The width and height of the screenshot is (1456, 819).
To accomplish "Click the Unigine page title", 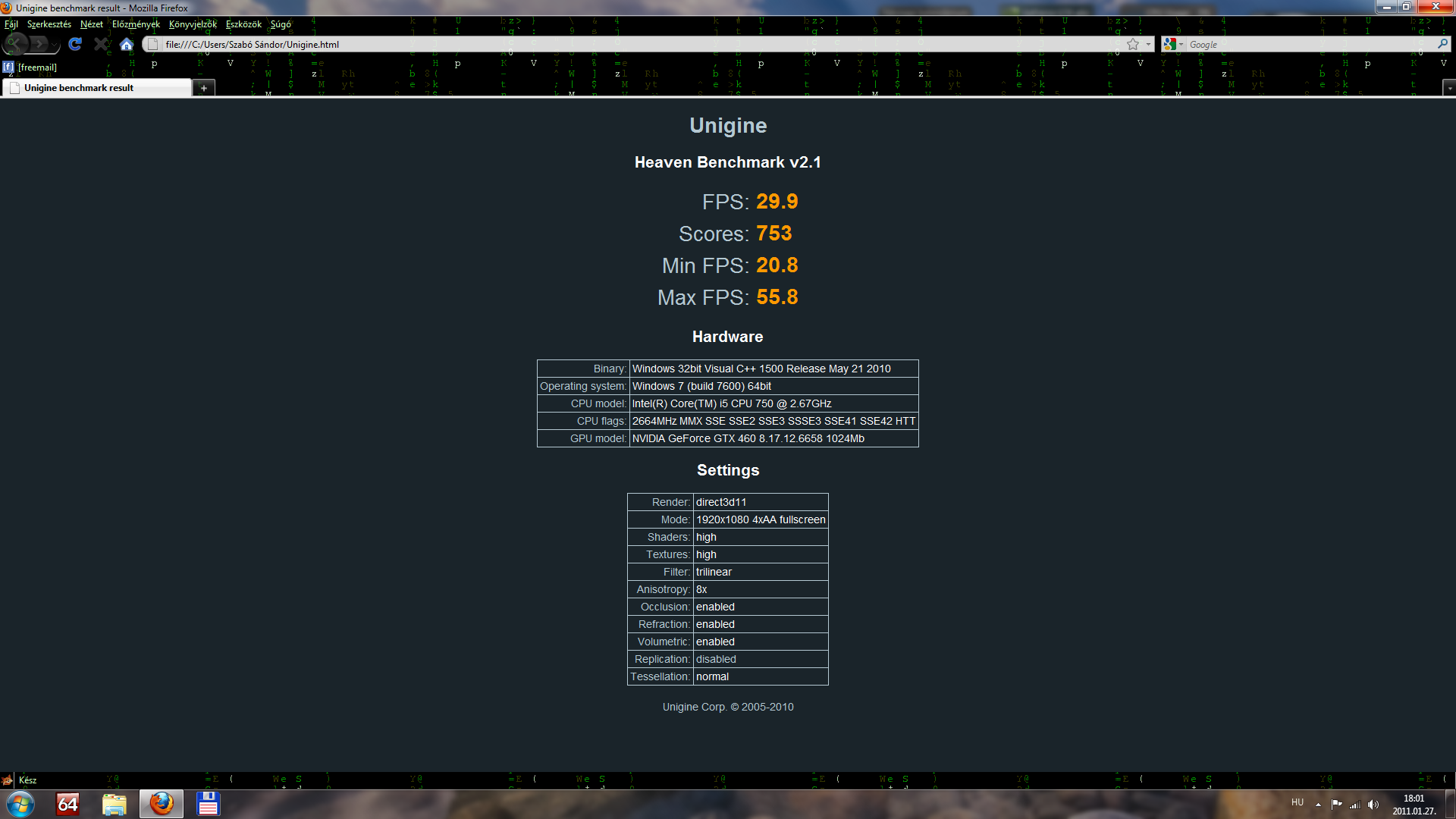I will [728, 125].
